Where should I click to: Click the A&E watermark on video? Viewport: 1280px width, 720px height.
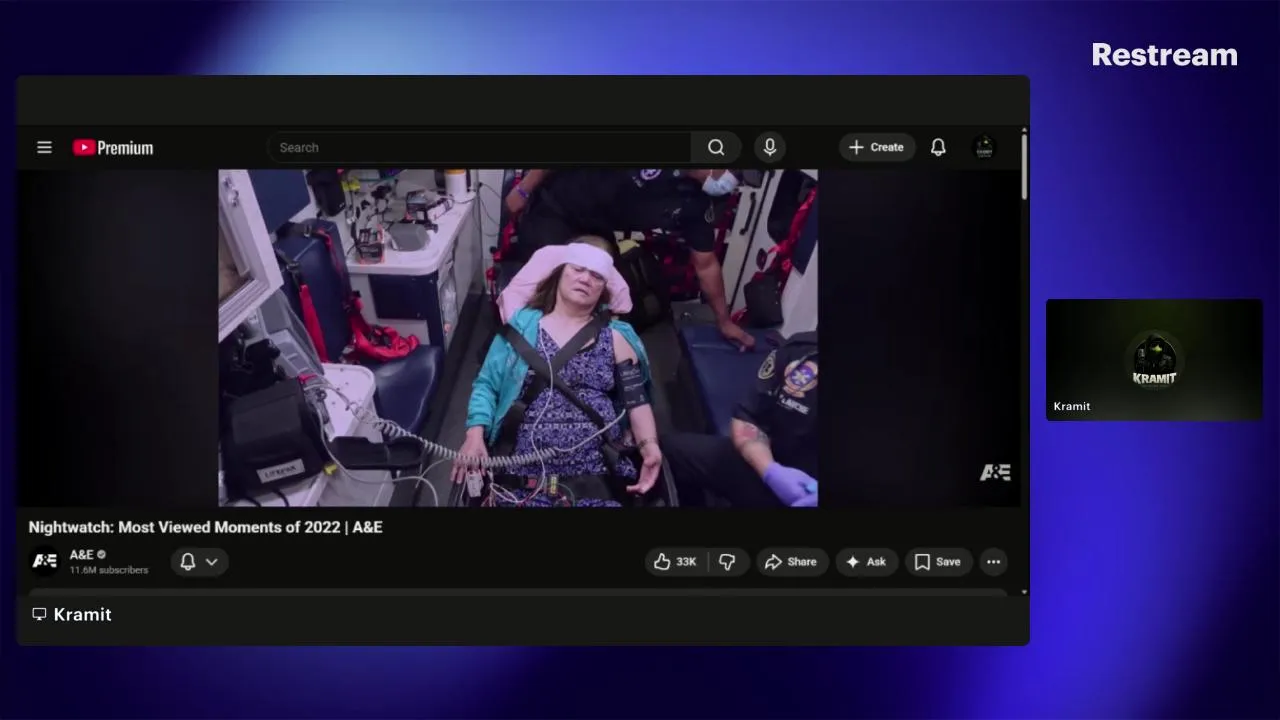[995, 472]
